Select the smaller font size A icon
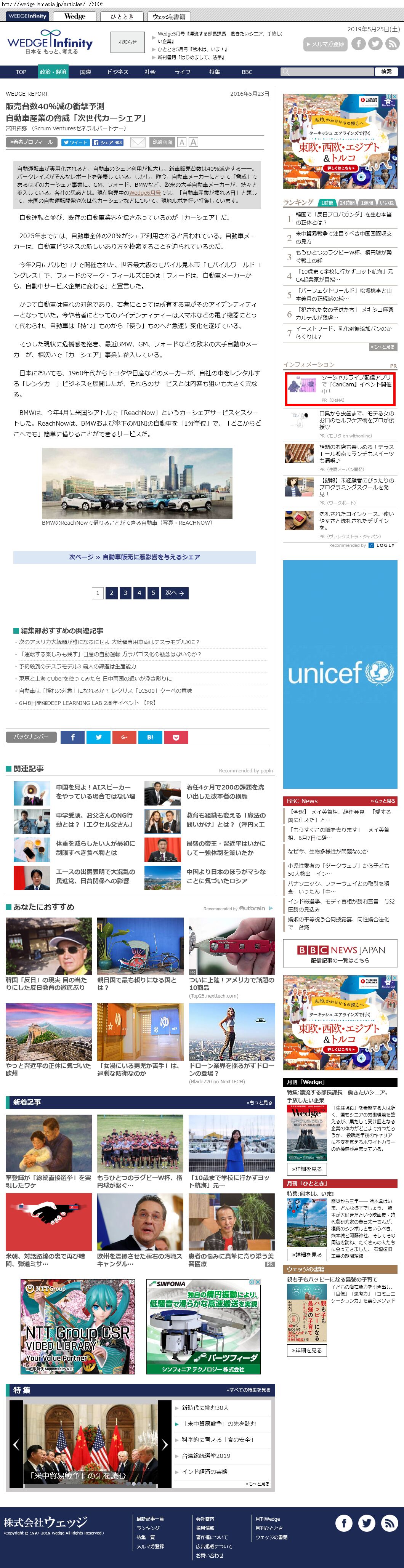 coord(181,143)
